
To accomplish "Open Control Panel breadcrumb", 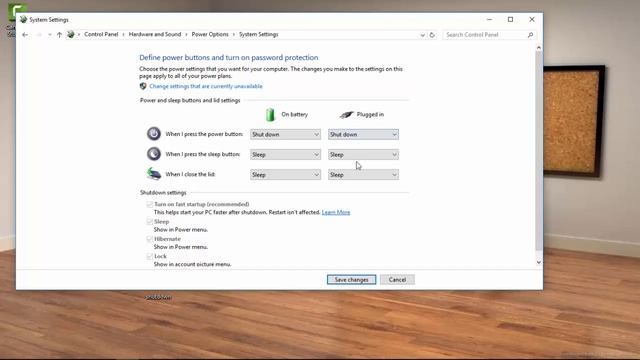I will (101, 34).
